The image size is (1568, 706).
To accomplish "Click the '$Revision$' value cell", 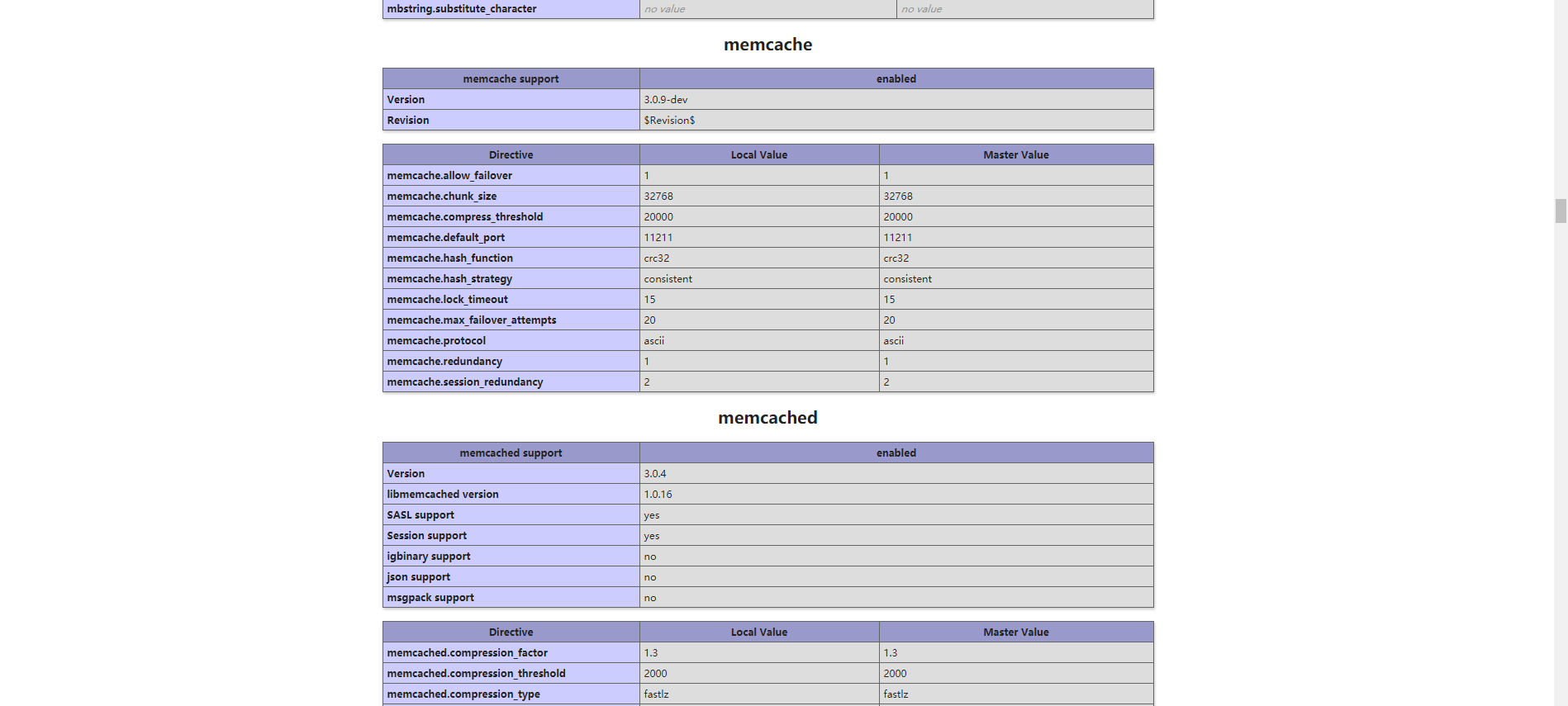I will (x=896, y=121).
